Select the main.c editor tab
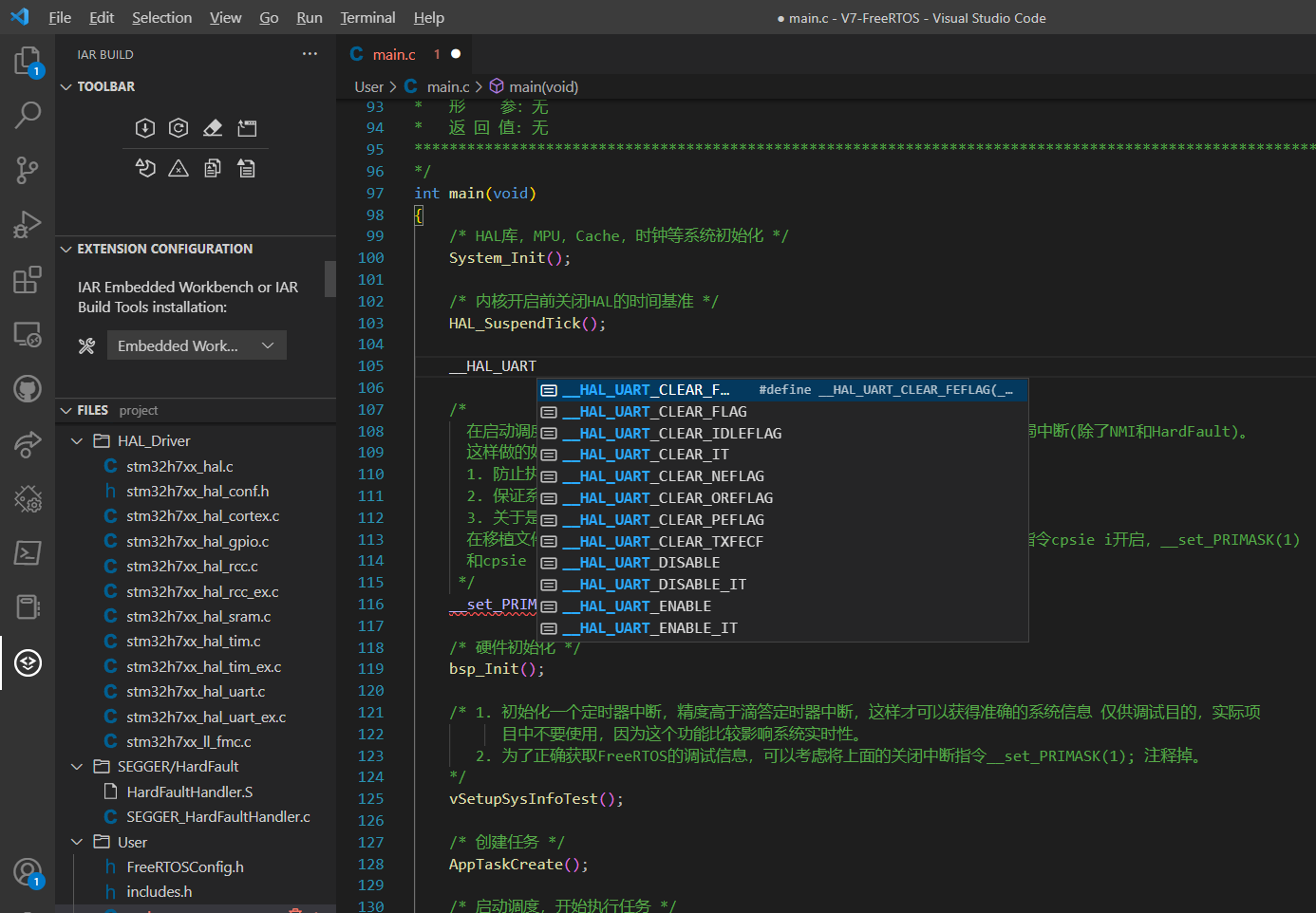The height and width of the screenshot is (913, 1316). [x=406, y=54]
